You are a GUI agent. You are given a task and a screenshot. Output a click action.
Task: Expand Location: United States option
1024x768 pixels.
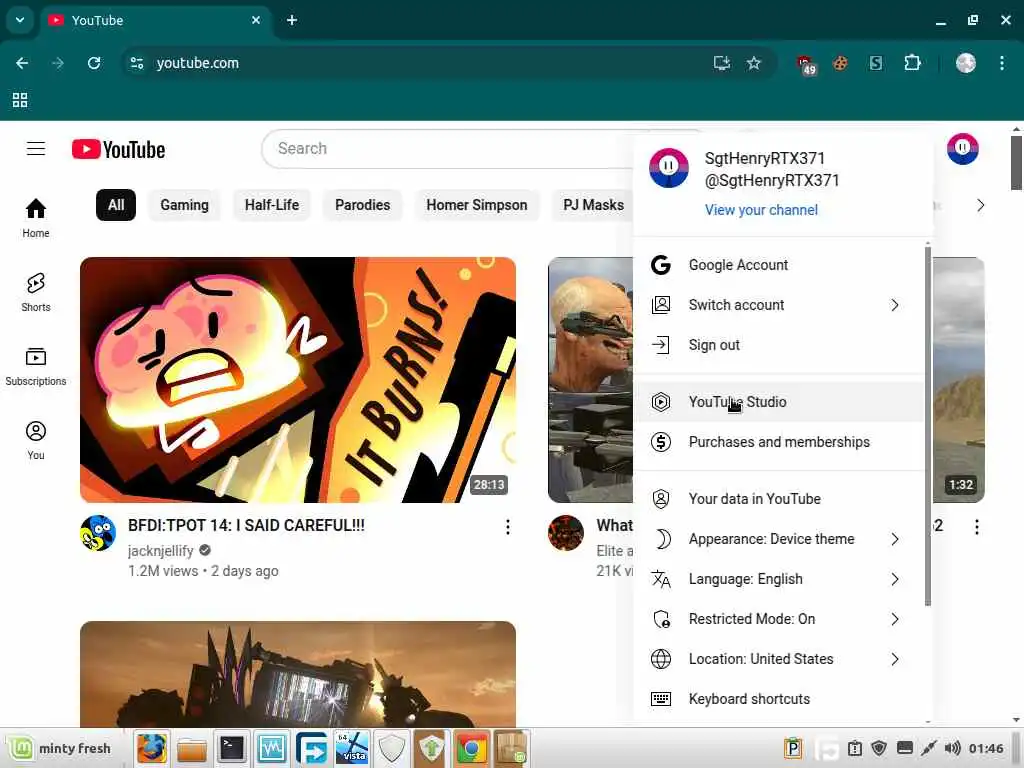(x=778, y=659)
